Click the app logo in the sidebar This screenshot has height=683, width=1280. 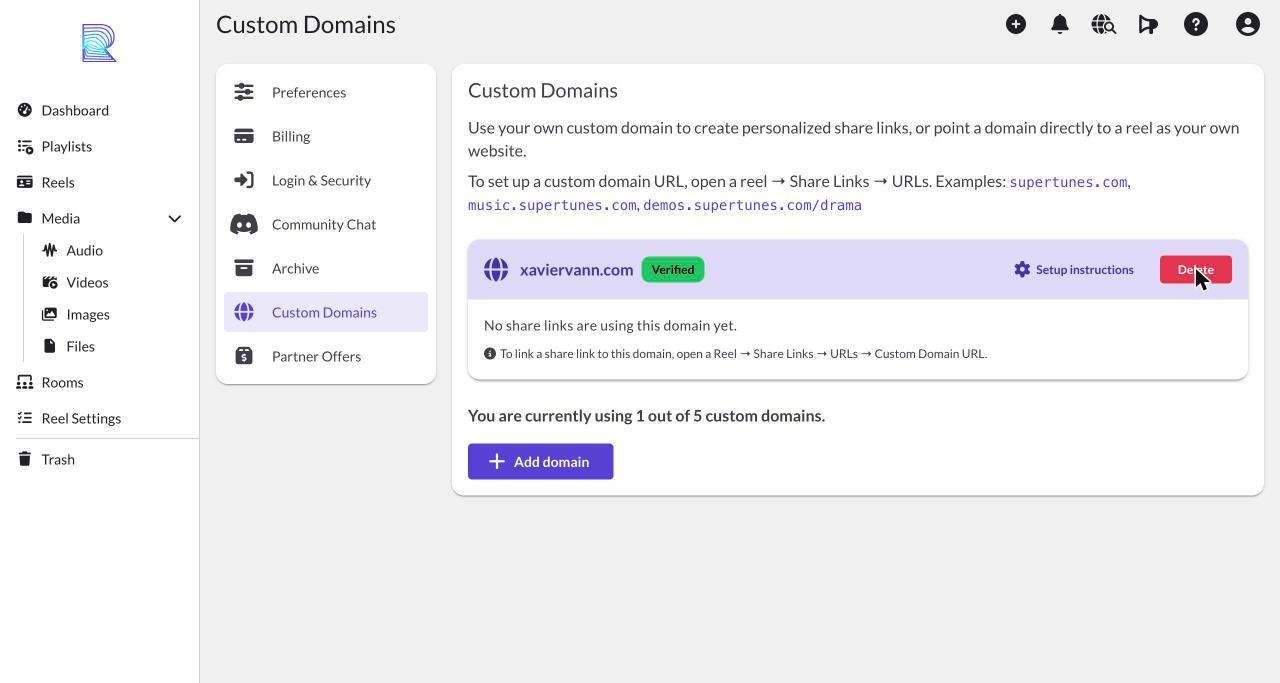(99, 43)
